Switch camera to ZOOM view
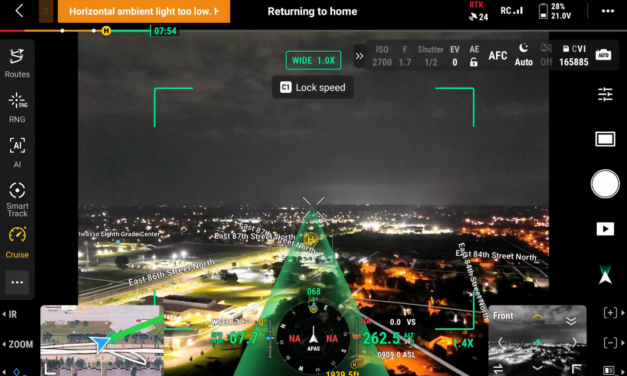Screen dimensions: 627x376 point(18,344)
